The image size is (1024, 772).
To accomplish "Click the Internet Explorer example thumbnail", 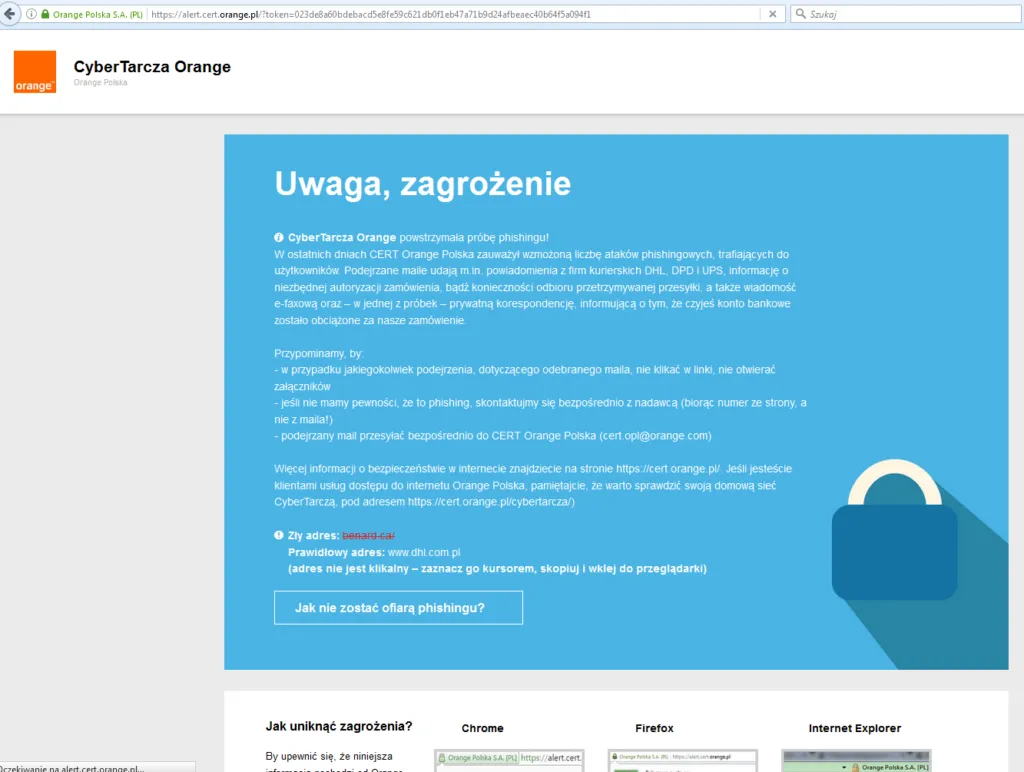I will click(x=856, y=760).
